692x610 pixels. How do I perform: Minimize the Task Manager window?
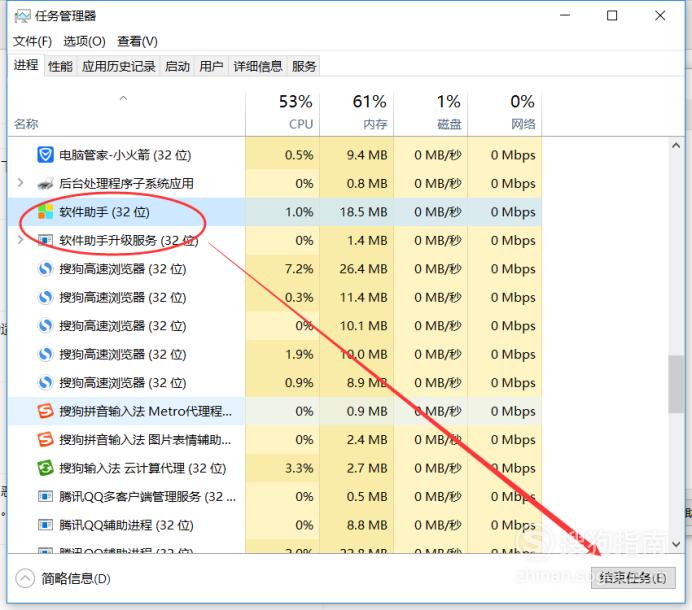click(565, 15)
